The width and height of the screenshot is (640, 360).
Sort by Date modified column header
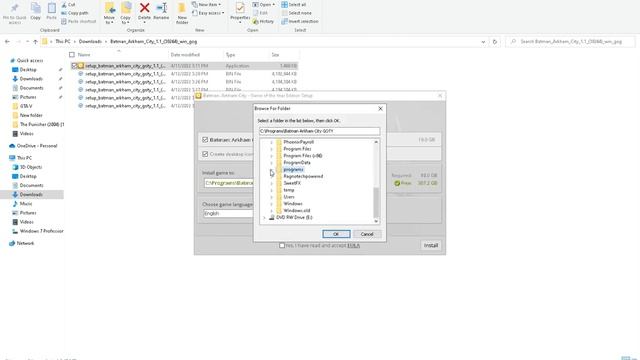tap(185, 55)
